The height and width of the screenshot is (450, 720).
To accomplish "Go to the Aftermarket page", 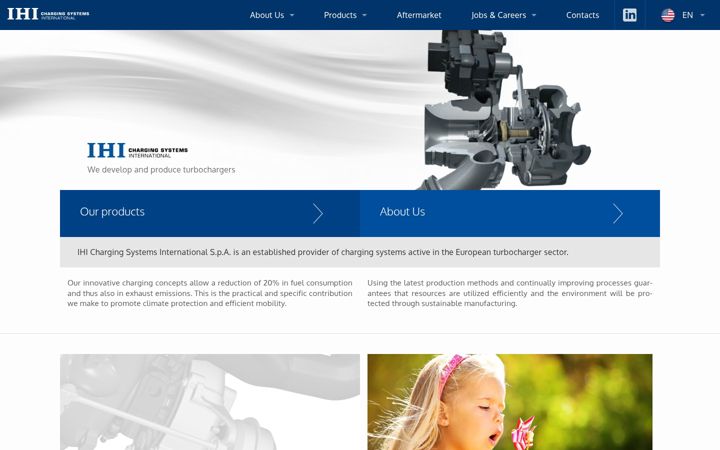I will [x=419, y=15].
